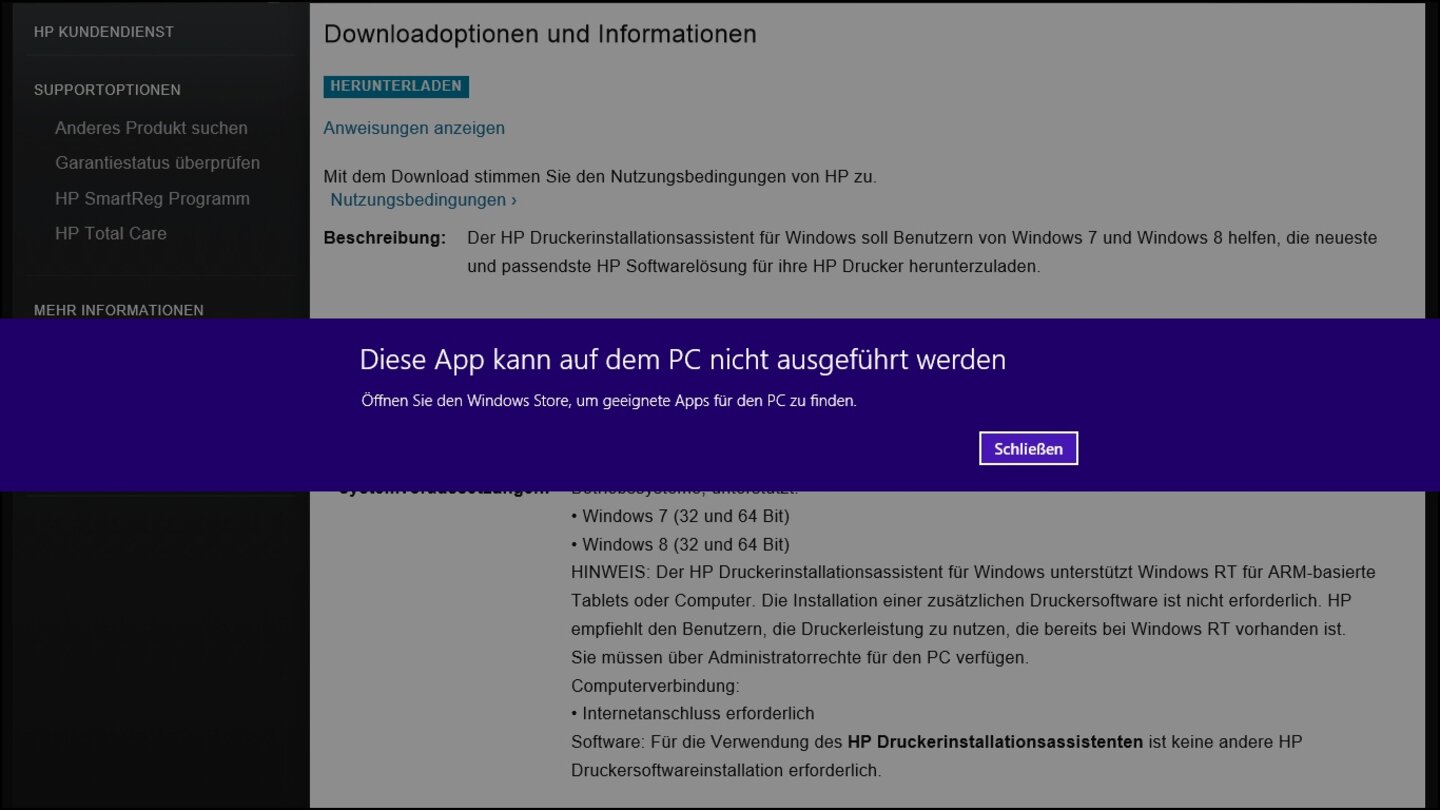Click the bold HP Druckerinstallationsassistenten text
The image size is (1440, 810).
point(995,742)
